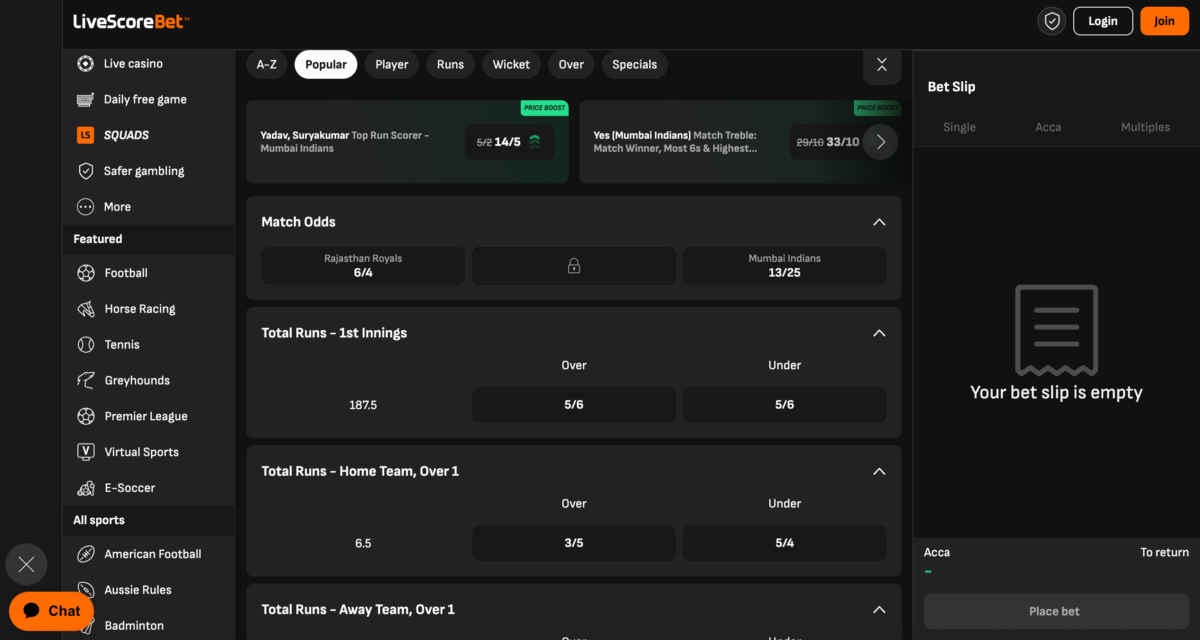
Task: Click the Featured section heading
Action: pyautogui.click(x=98, y=239)
